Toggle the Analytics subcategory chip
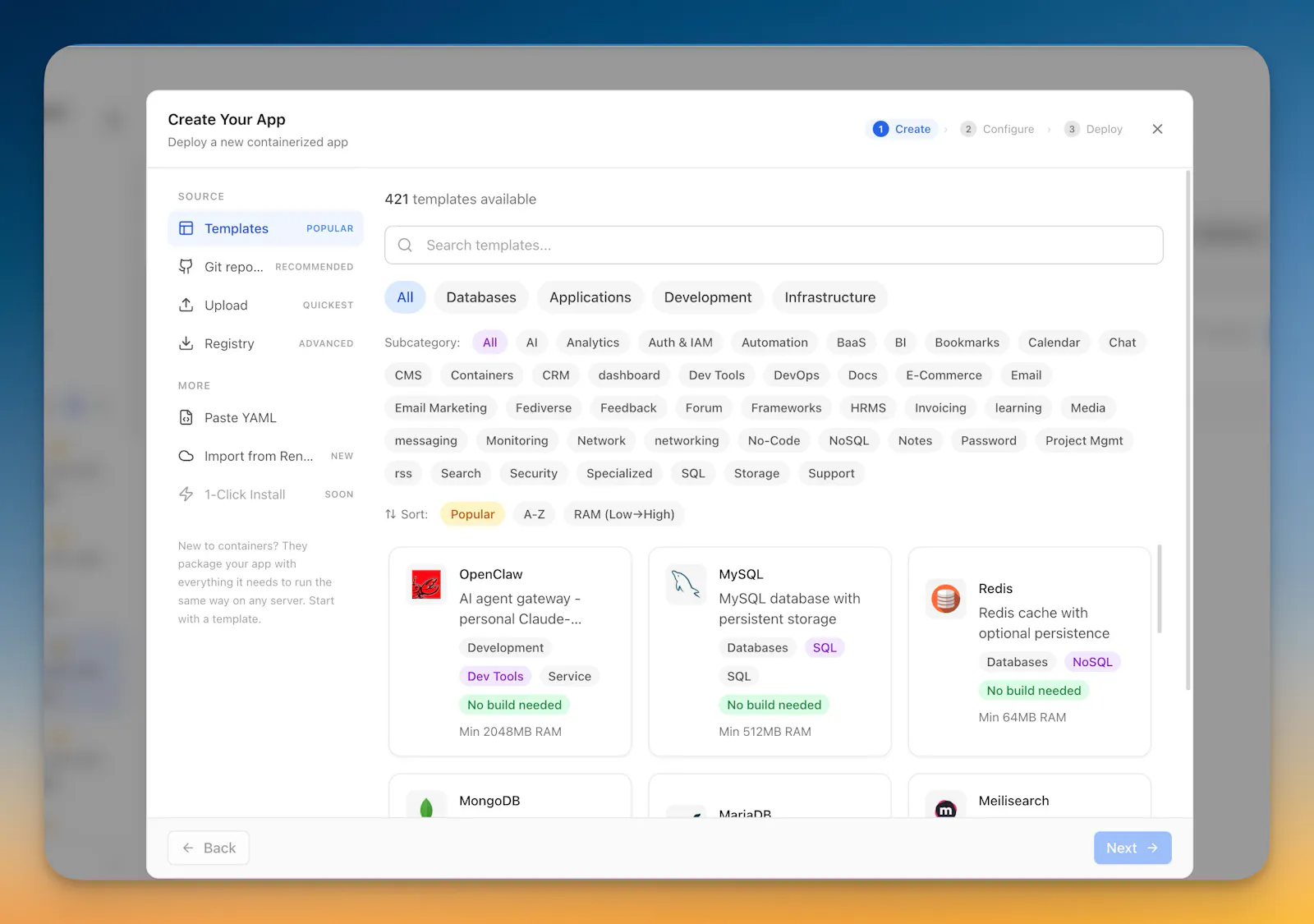1314x924 pixels. 593,342
